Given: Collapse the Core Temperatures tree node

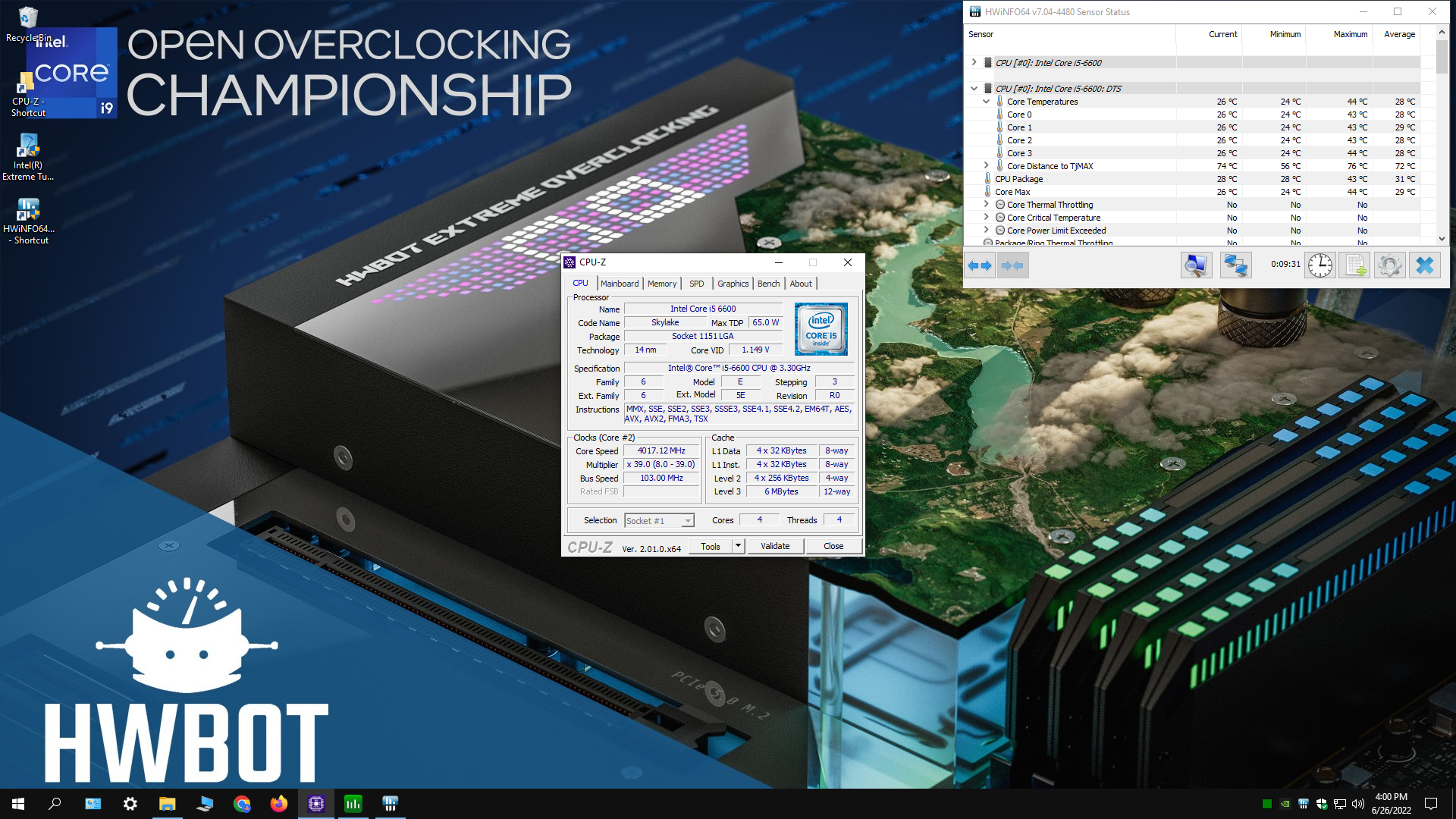Looking at the screenshot, I should click(987, 101).
